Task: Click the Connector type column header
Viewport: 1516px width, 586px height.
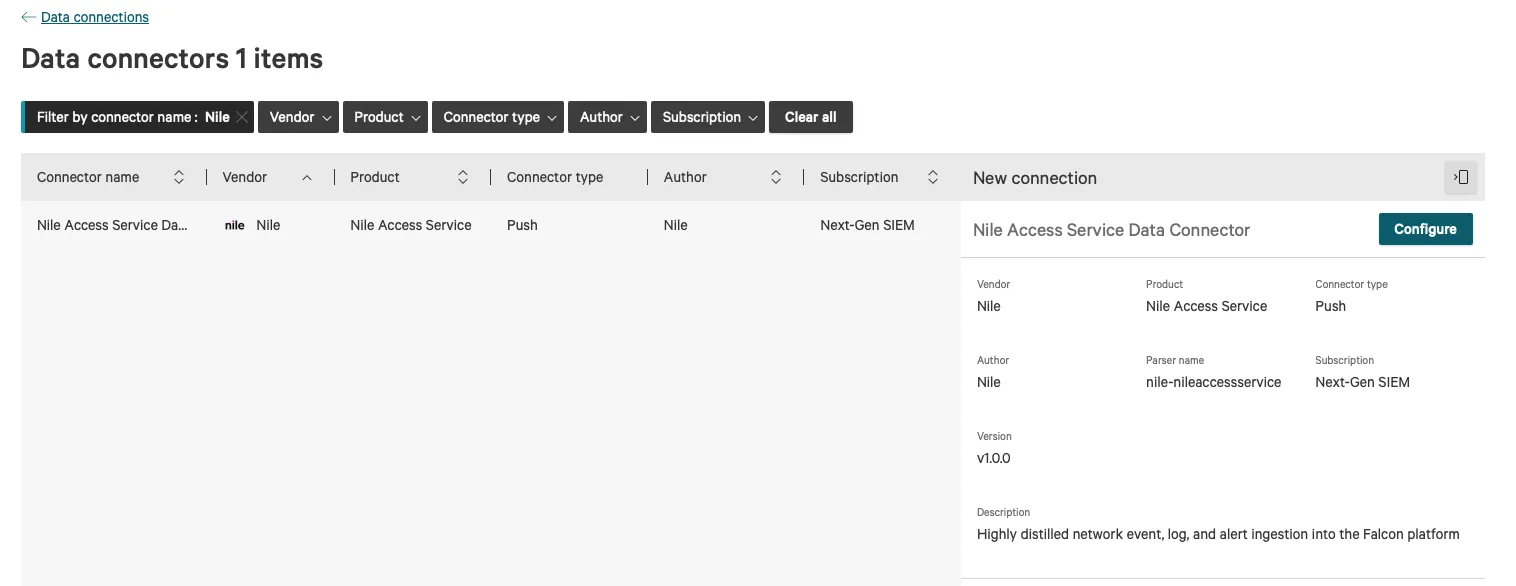Action: point(555,177)
